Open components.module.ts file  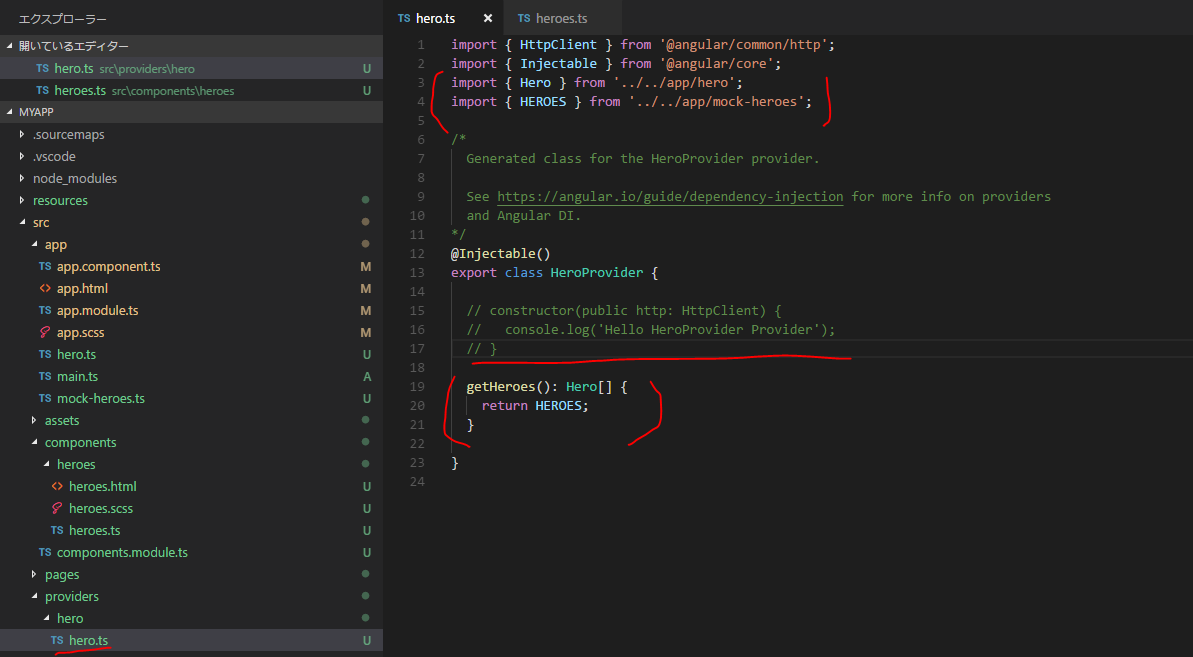tap(122, 553)
